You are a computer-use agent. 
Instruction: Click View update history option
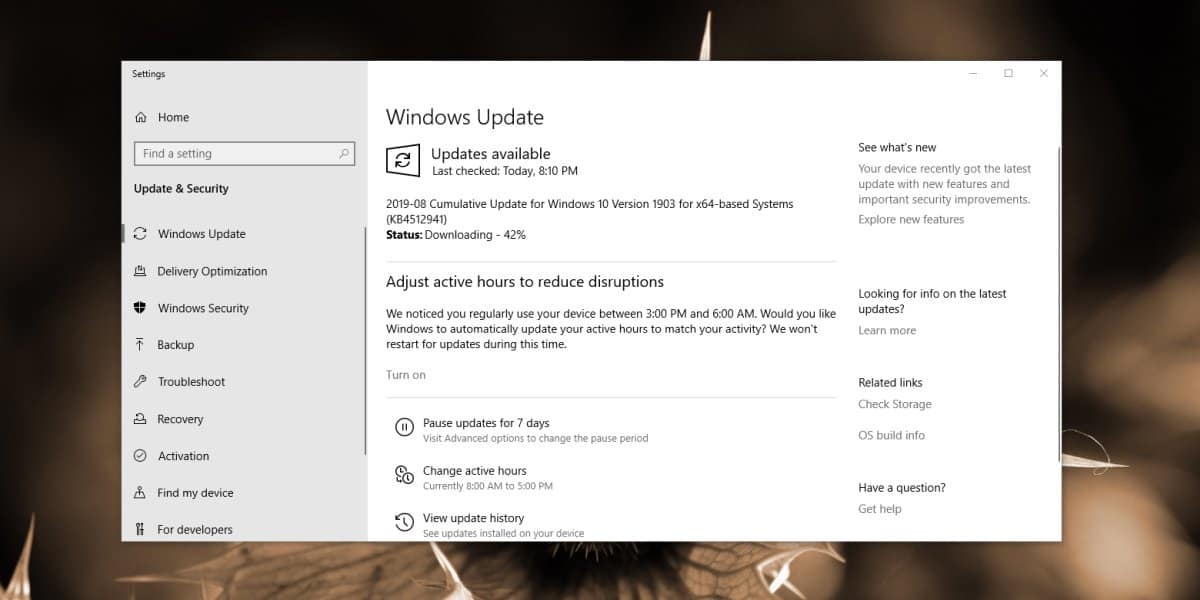473,518
